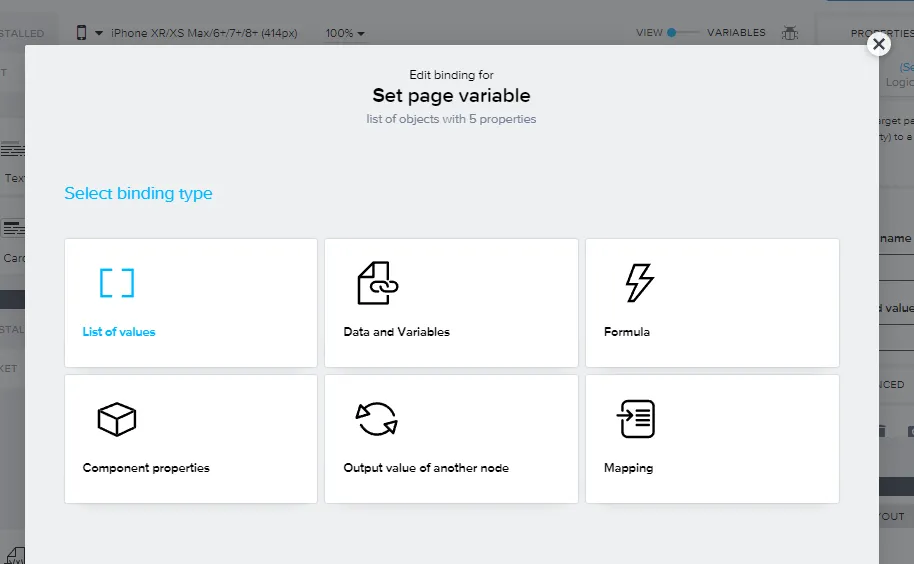Click the Output value of another node icon
The width and height of the screenshot is (914, 564).
click(x=377, y=419)
